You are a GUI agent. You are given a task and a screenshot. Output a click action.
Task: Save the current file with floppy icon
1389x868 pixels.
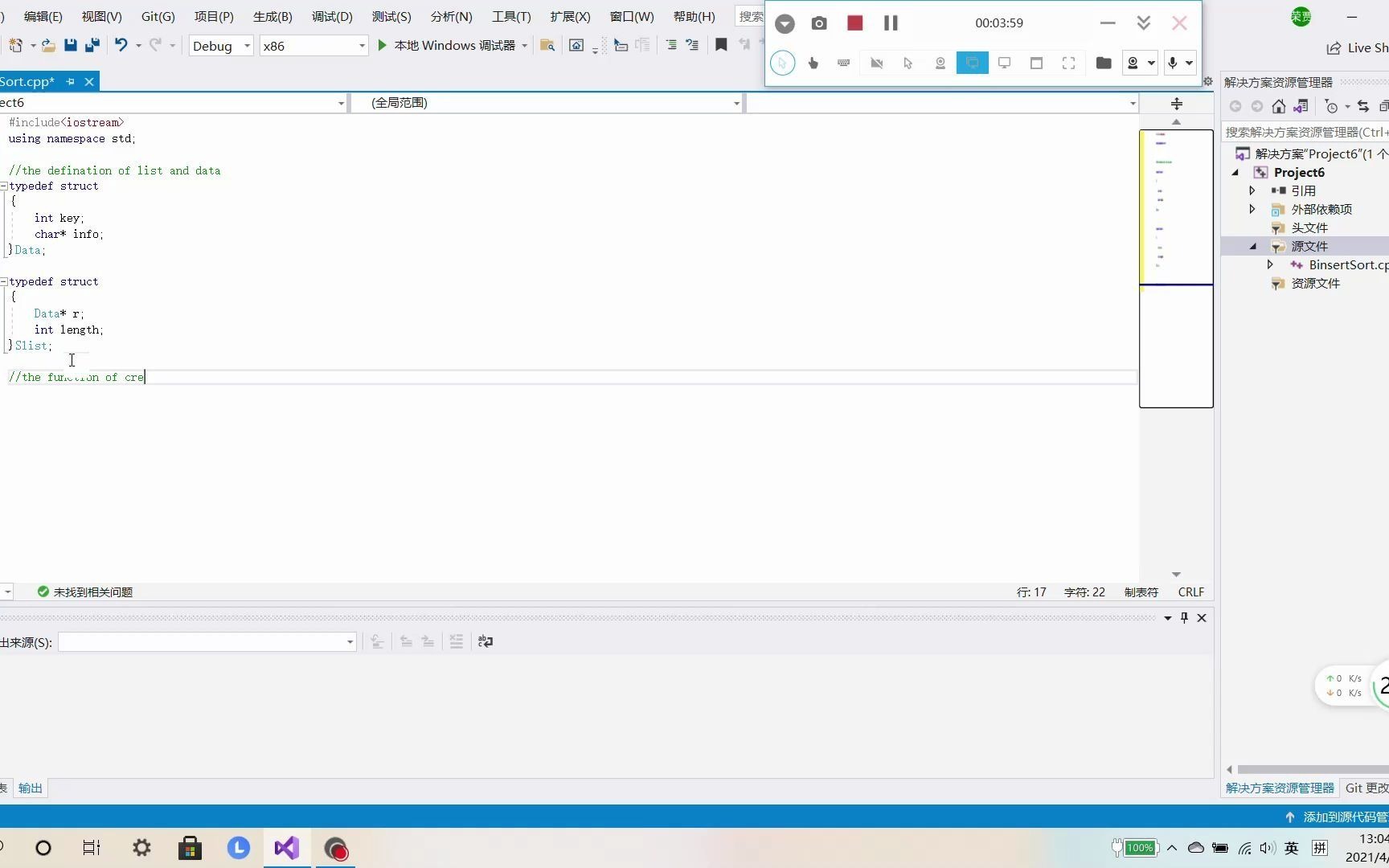pyautogui.click(x=71, y=46)
